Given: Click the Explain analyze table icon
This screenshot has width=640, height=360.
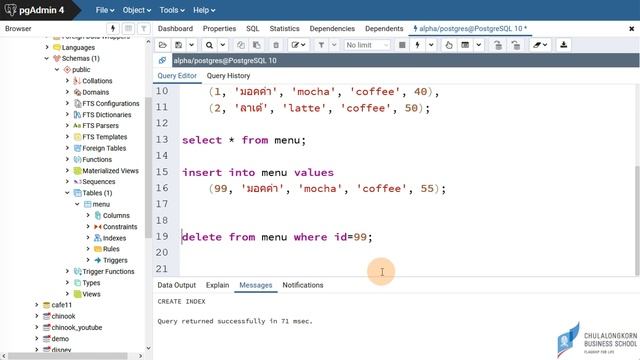Looking at the screenshot, I should (x=465, y=45).
